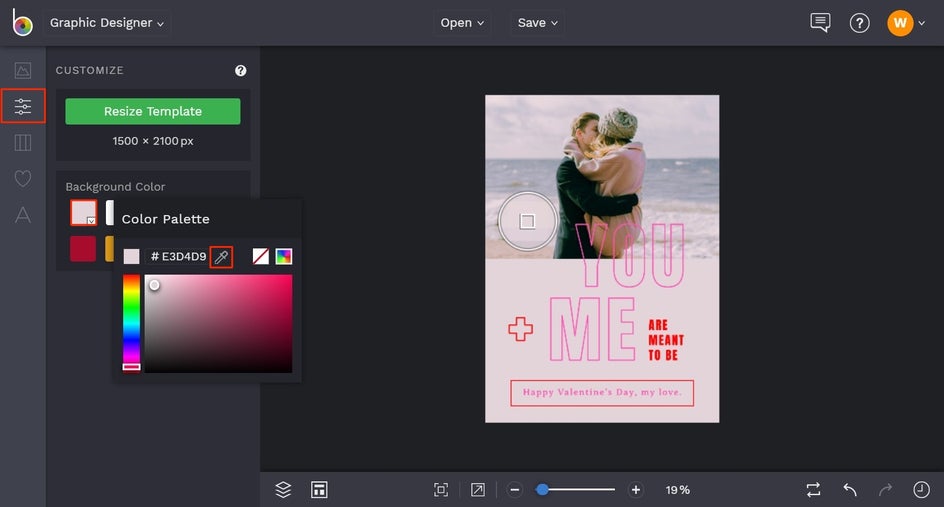
Task: Select the dark red background color swatch
Action: (83, 249)
